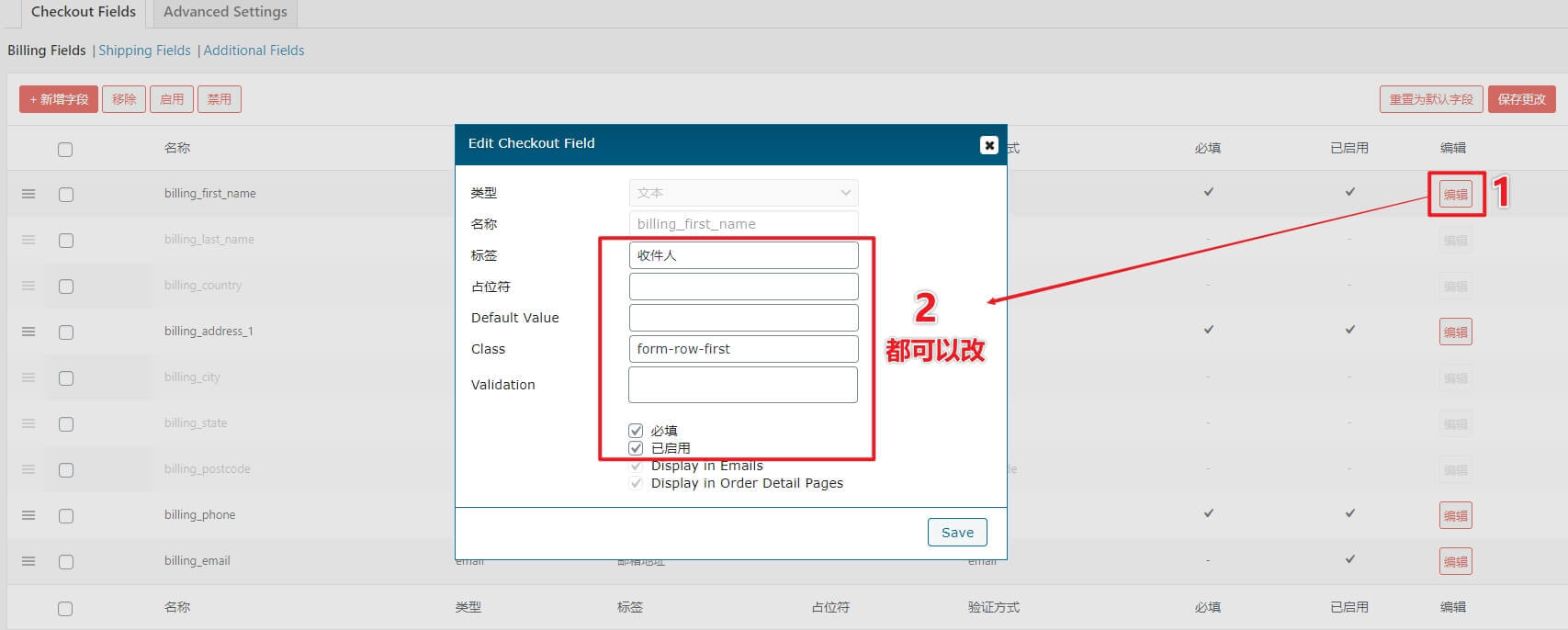Click enabled checkmark in billing_email row
Screen dimensions: 1568x630
[x=1350, y=559]
